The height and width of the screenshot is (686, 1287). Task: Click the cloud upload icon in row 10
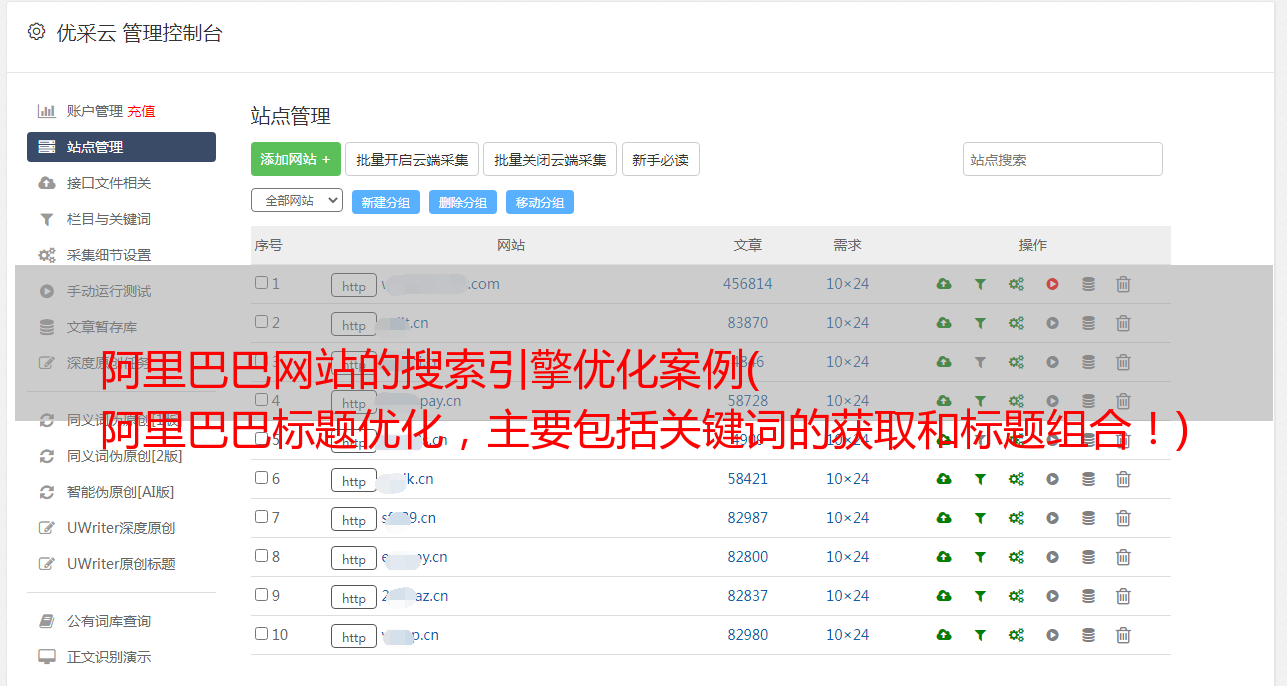(x=943, y=635)
